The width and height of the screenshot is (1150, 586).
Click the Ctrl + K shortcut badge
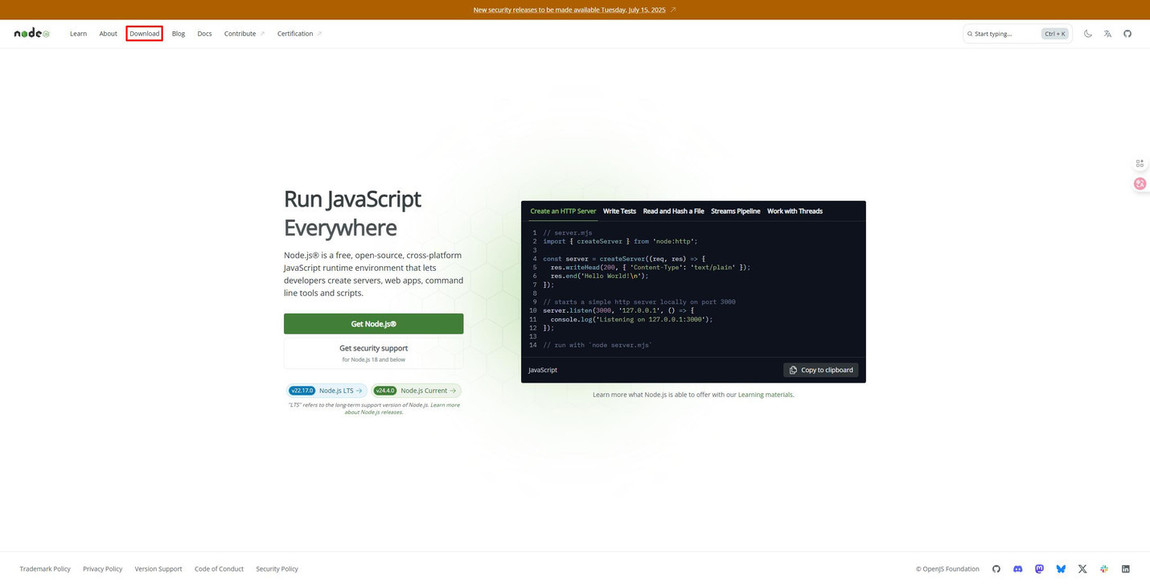pyautogui.click(x=1055, y=34)
